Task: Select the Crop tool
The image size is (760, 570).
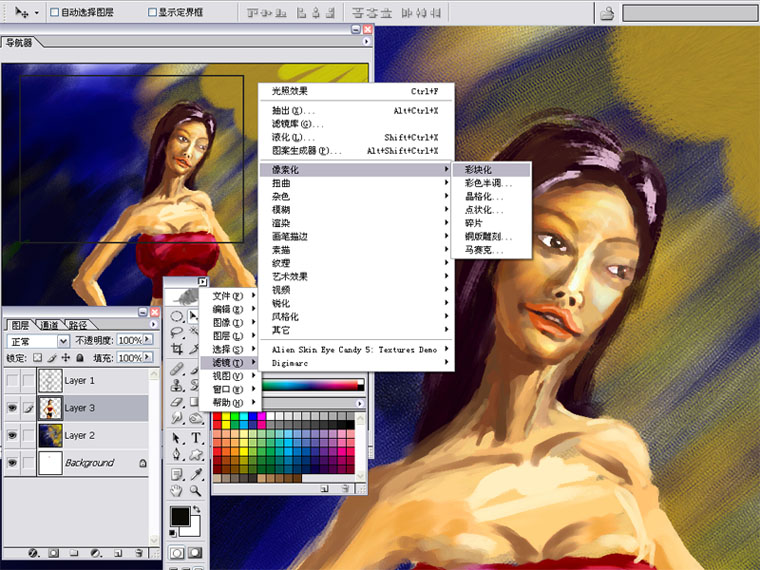Action: [176, 348]
